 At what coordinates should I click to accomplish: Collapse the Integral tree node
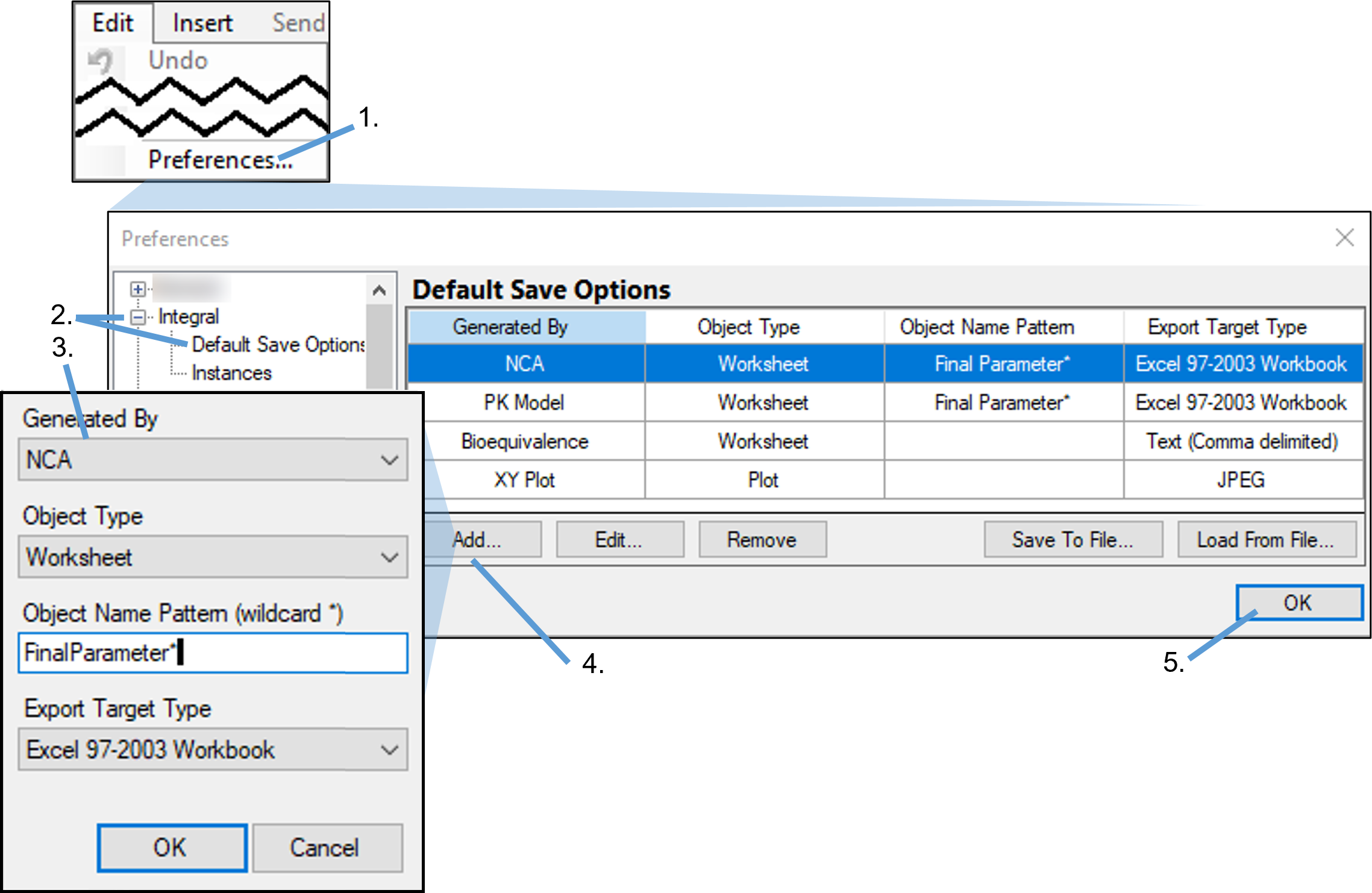[138, 317]
